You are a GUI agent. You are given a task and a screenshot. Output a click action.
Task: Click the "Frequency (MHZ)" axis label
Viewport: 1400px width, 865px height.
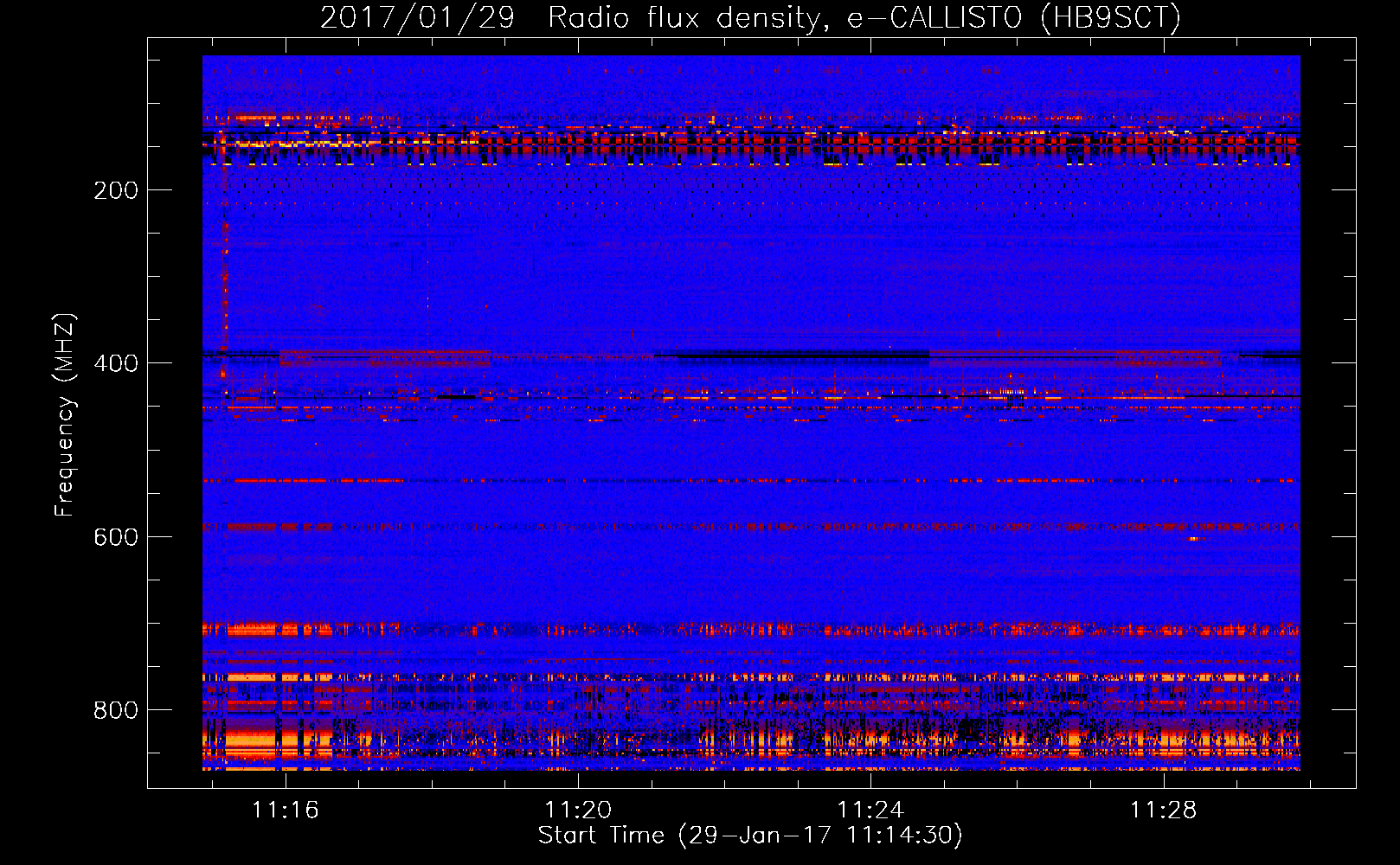pyautogui.click(x=65, y=414)
